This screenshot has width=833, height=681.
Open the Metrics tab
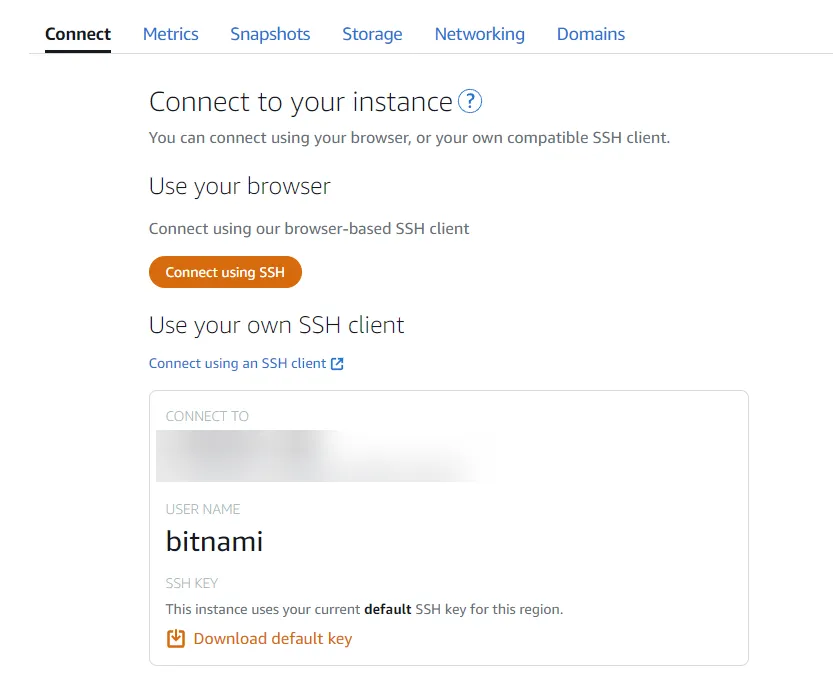coord(171,34)
